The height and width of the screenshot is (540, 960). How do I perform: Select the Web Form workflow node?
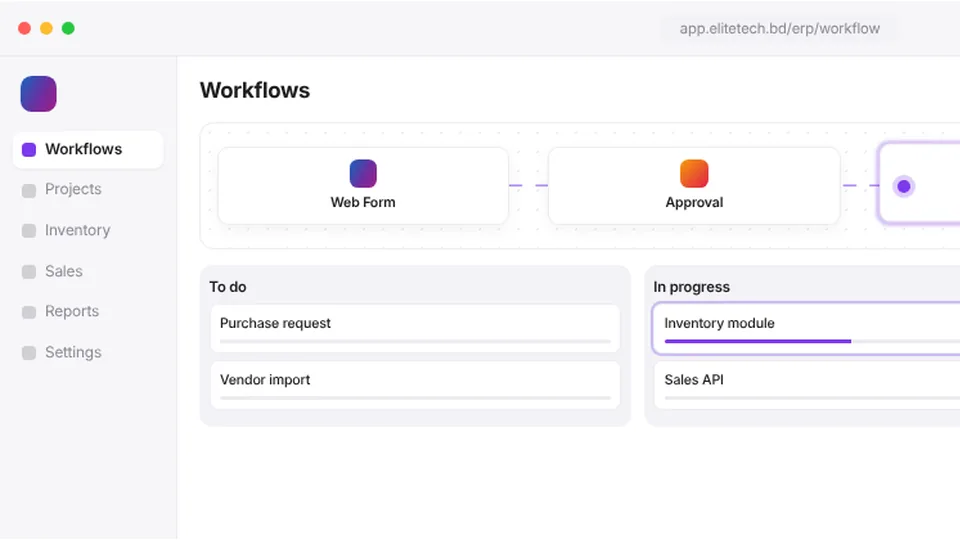[363, 186]
